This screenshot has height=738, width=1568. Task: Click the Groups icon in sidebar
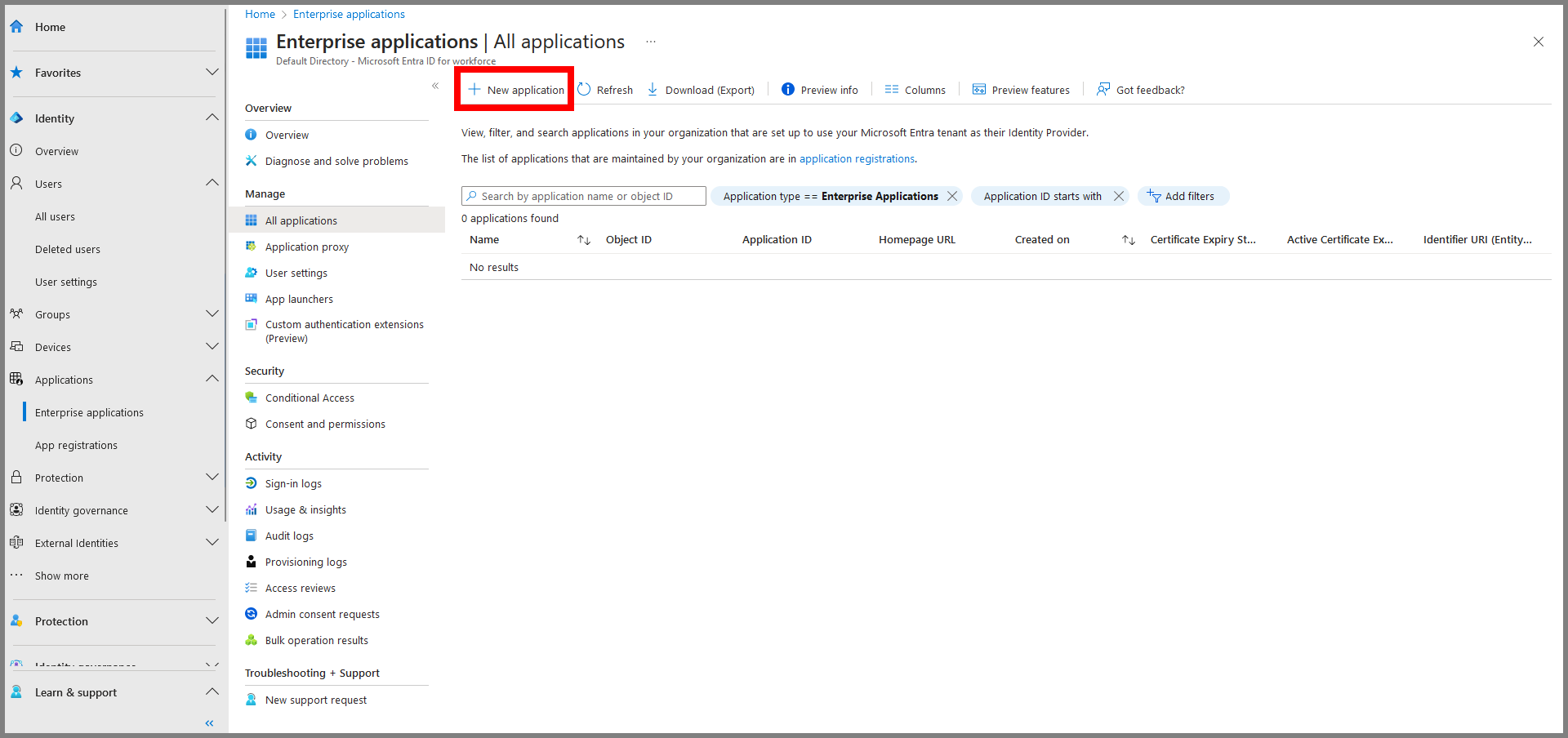[16, 314]
